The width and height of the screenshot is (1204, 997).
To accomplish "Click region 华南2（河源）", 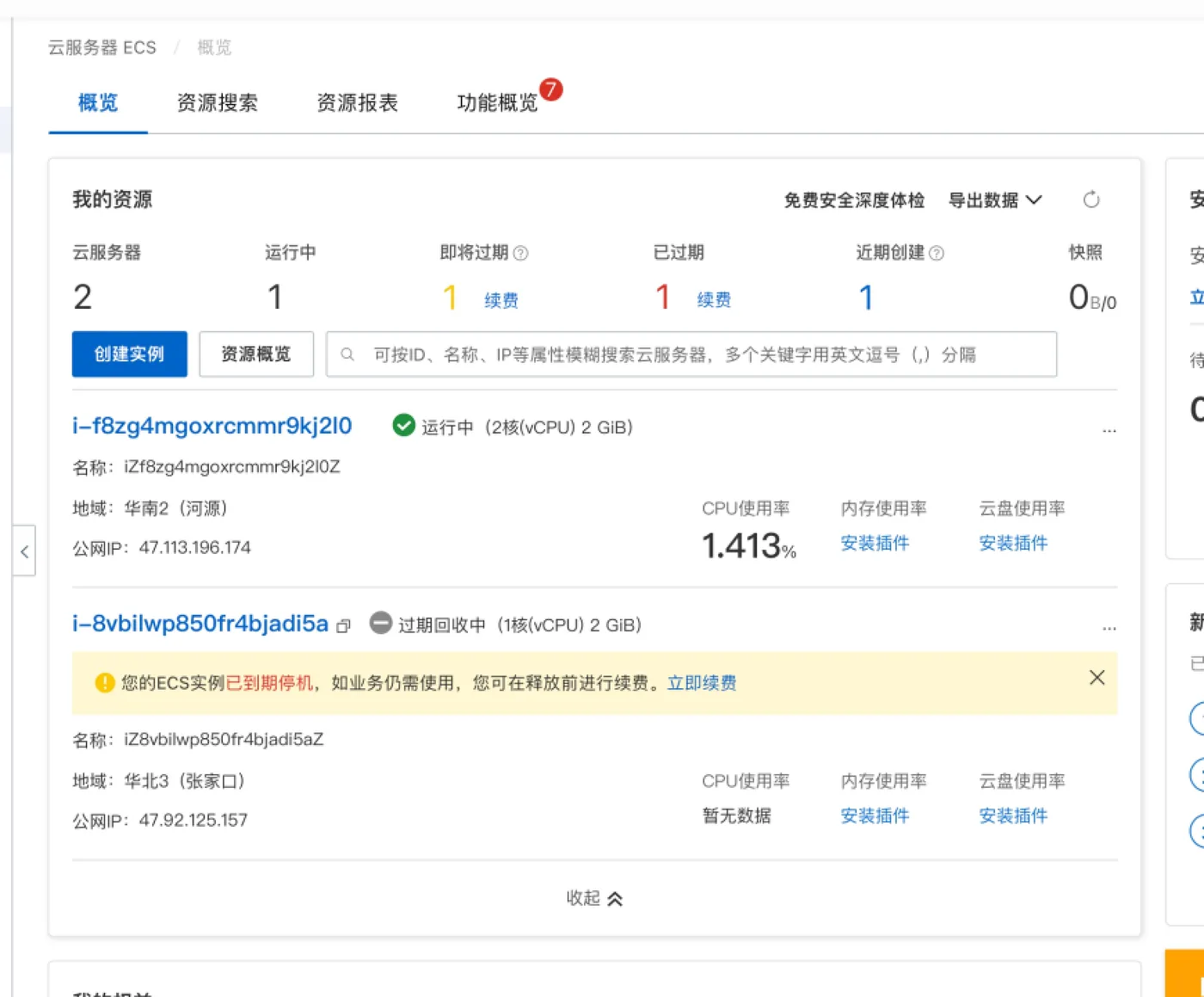I will [175, 508].
